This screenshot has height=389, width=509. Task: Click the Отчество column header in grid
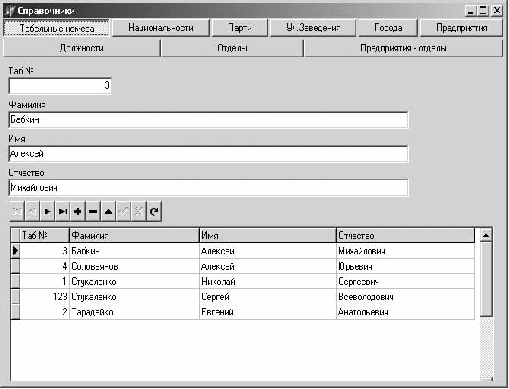406,236
